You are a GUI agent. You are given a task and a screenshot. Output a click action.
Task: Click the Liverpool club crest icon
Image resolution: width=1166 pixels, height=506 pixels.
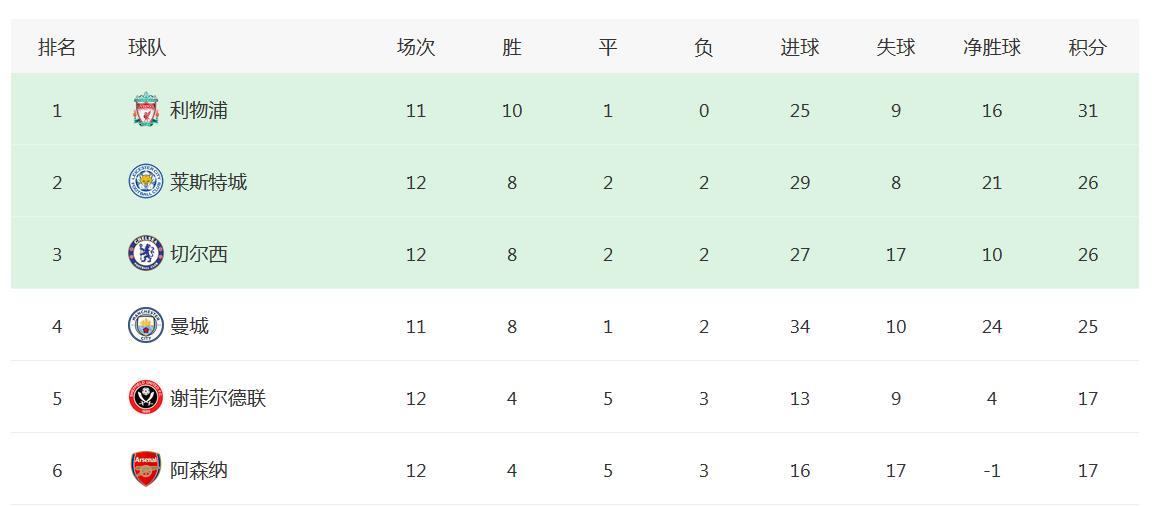click(146, 110)
